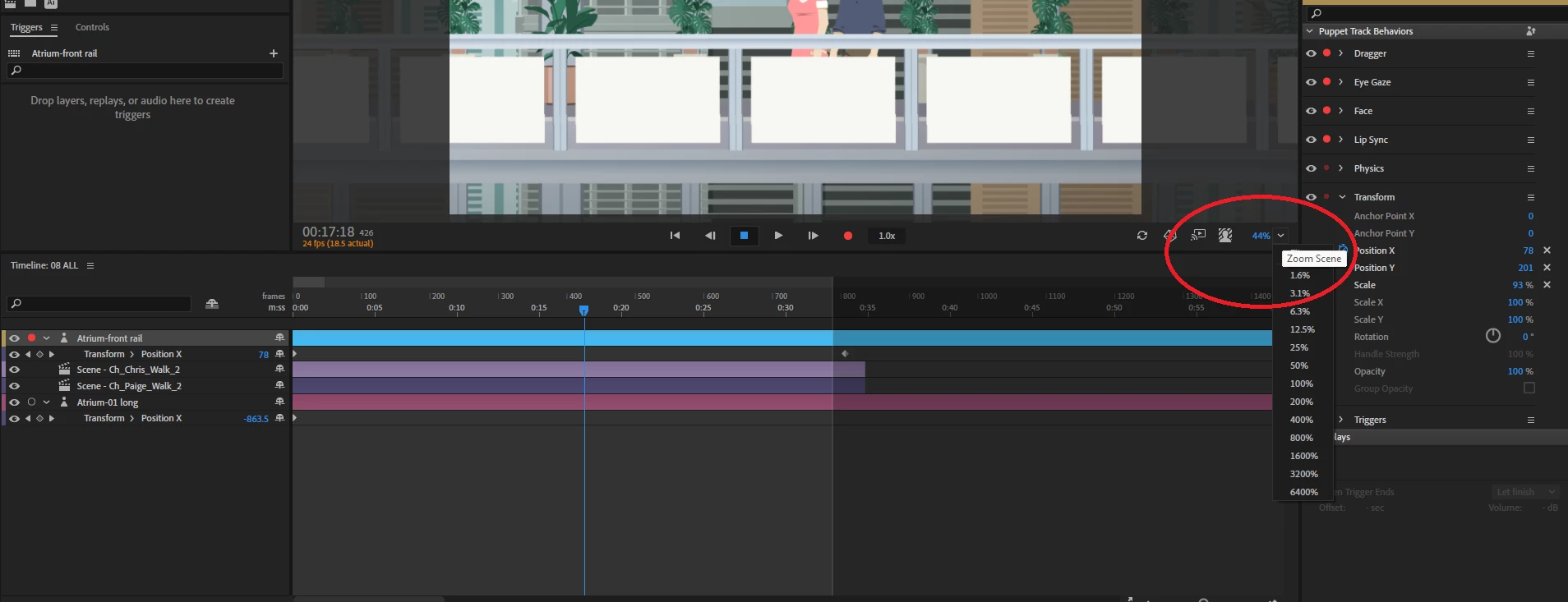Expand the Dragger behavior settings
Screen dimensions: 1568x602
pyautogui.click(x=1341, y=53)
